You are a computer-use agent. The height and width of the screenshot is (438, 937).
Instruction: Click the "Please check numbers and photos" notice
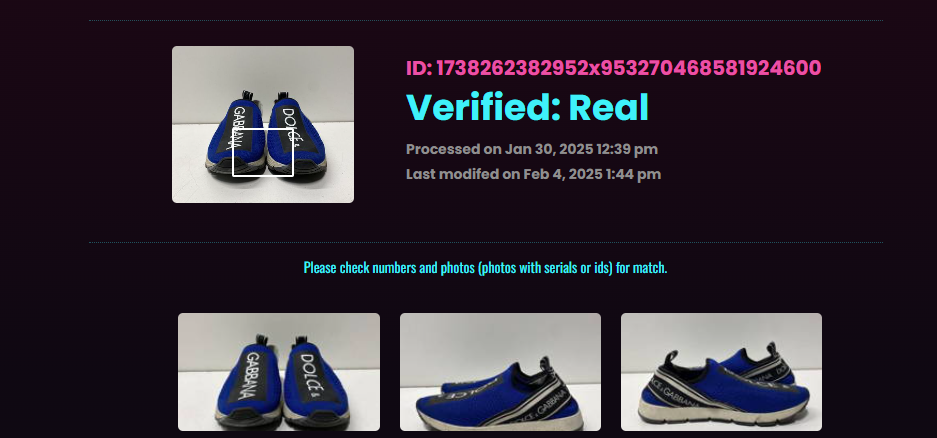pos(485,267)
